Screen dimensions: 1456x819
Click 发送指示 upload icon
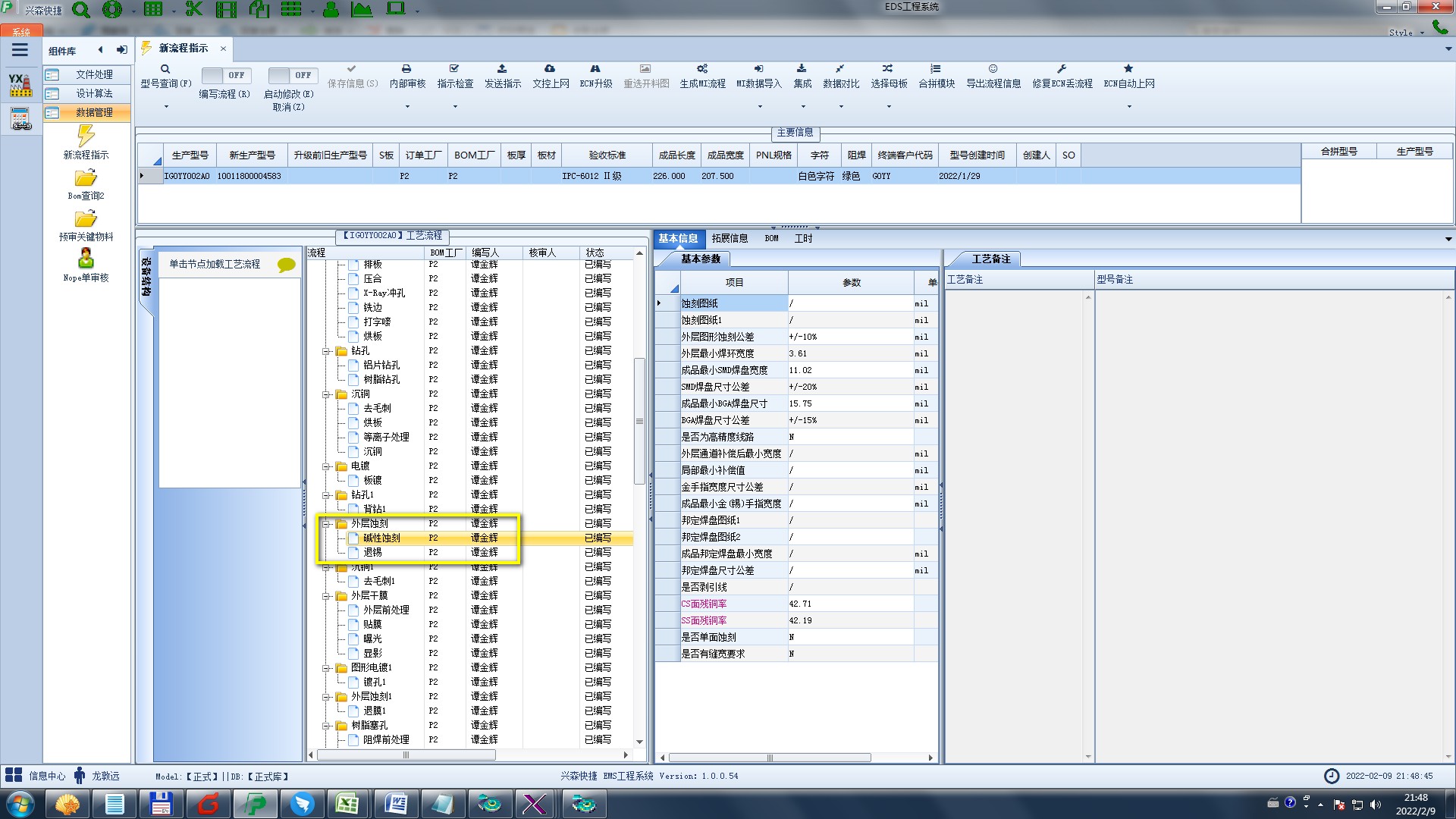pyautogui.click(x=502, y=69)
